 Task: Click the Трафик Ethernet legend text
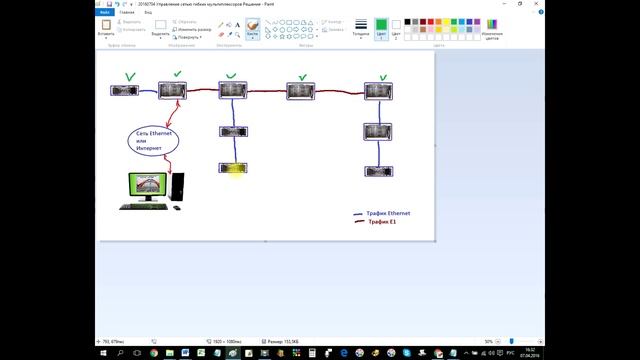click(x=388, y=213)
